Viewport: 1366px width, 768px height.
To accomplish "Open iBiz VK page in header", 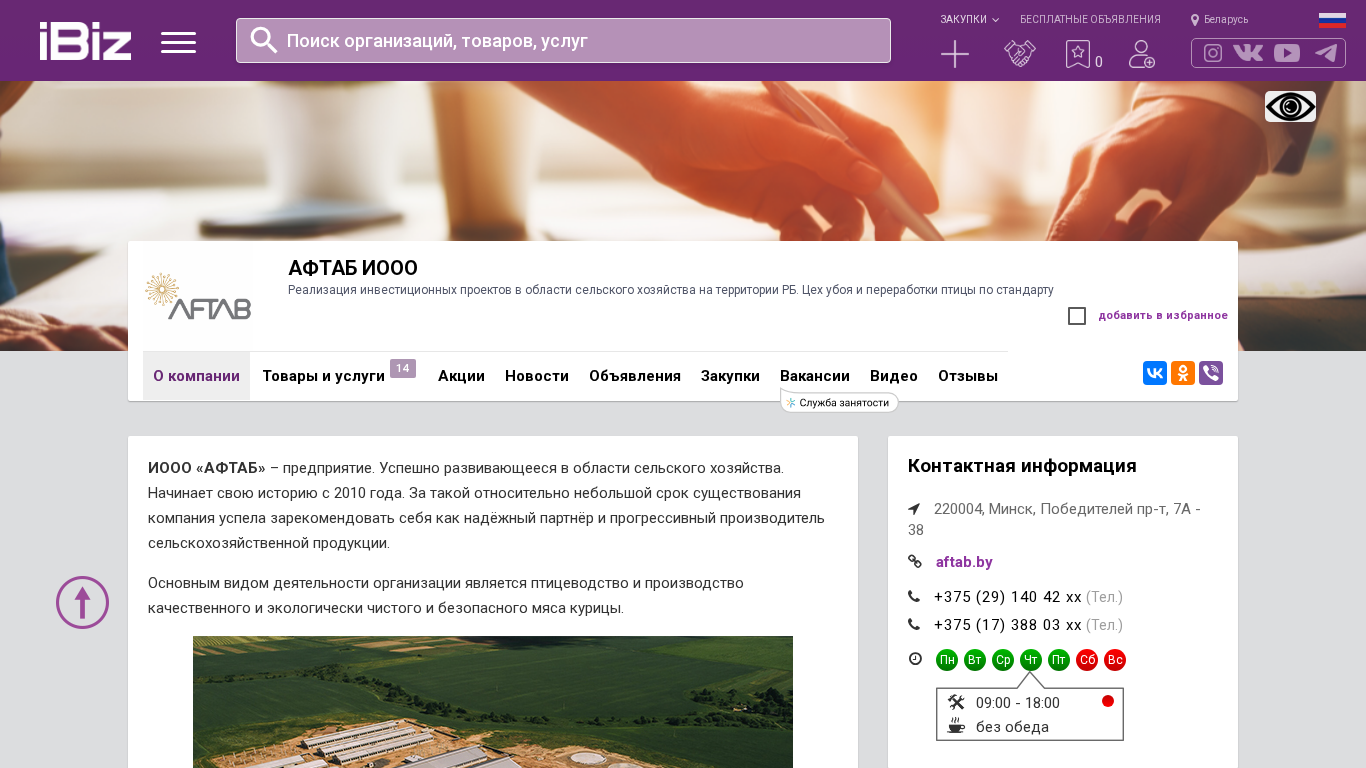I will click(x=1248, y=53).
